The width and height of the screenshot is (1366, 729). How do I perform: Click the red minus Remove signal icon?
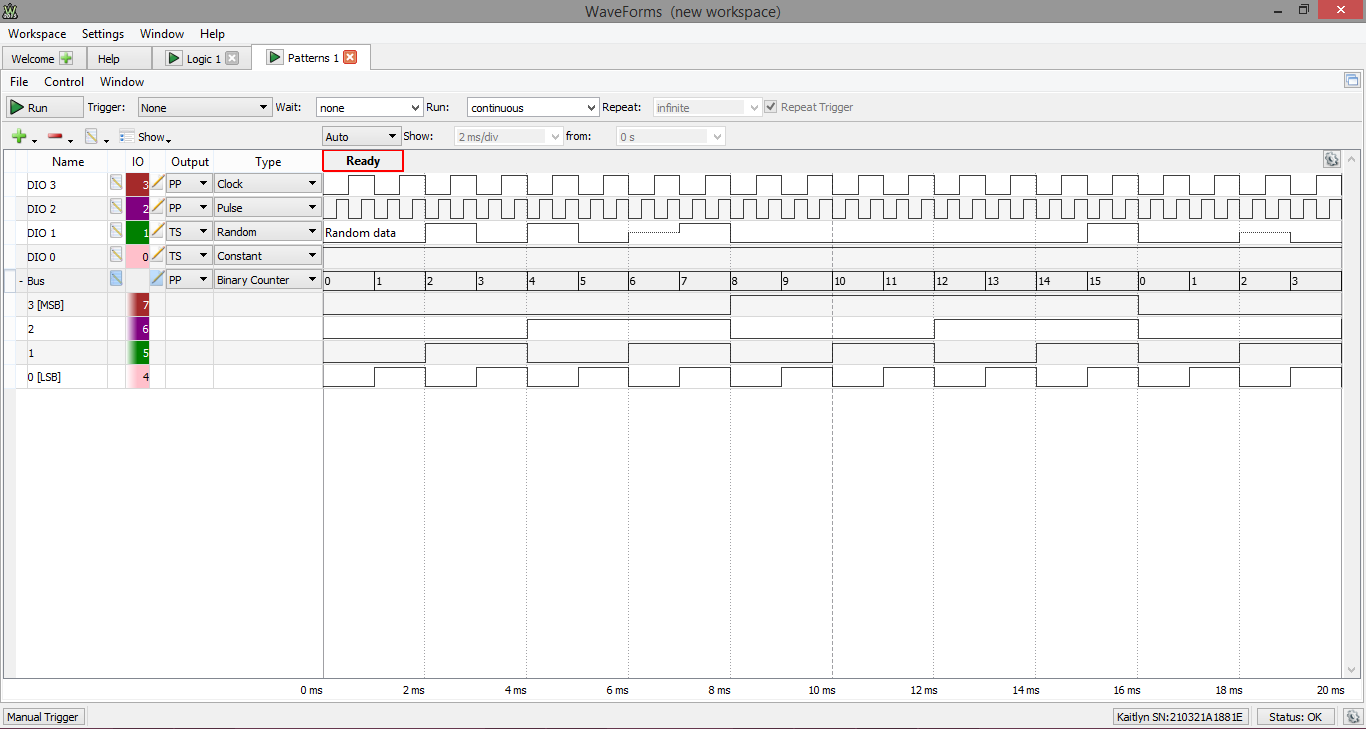[55, 137]
